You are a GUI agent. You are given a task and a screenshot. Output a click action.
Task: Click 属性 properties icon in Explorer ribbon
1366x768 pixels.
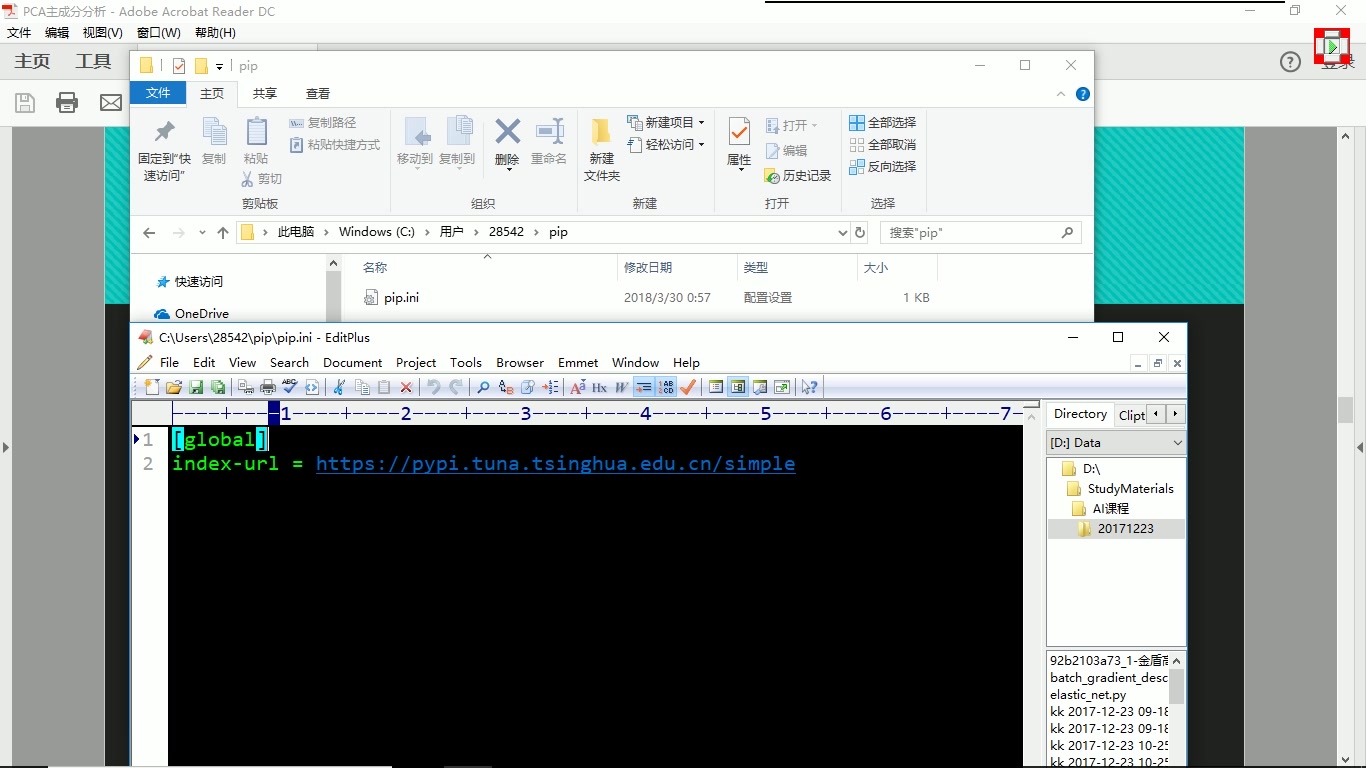(x=739, y=143)
